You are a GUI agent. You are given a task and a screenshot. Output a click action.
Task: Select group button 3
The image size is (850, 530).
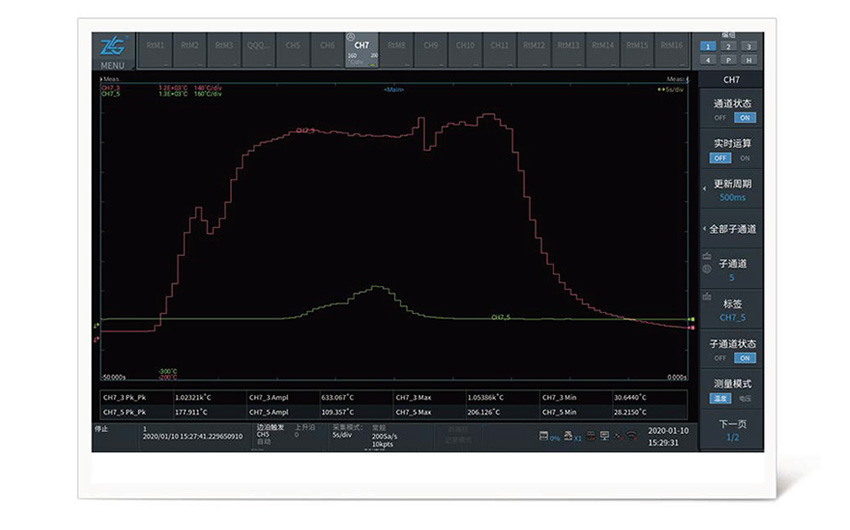pyautogui.click(x=749, y=47)
